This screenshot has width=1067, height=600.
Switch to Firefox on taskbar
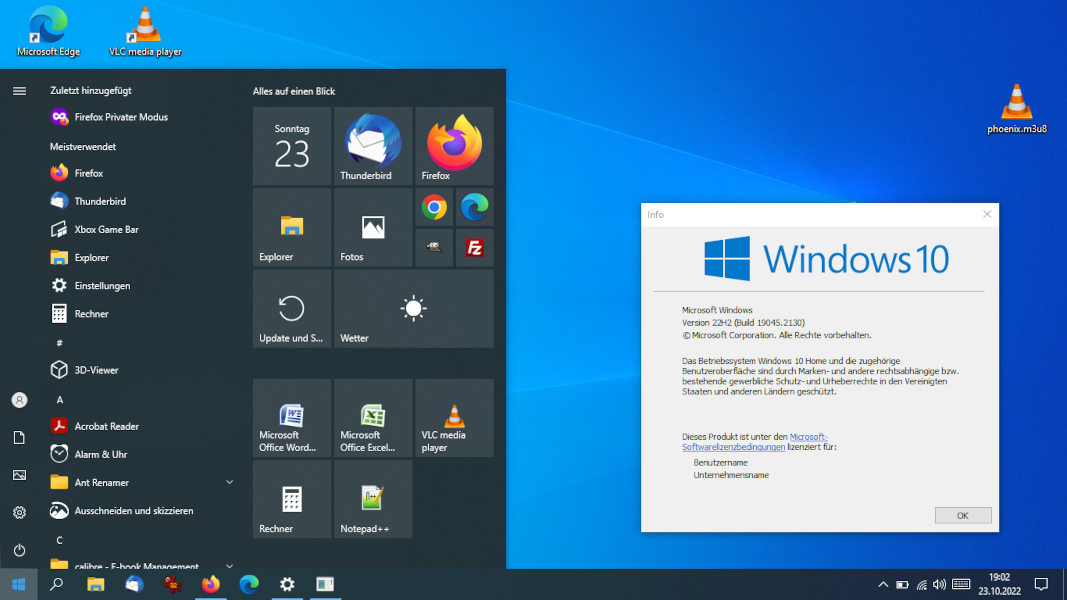(x=211, y=584)
